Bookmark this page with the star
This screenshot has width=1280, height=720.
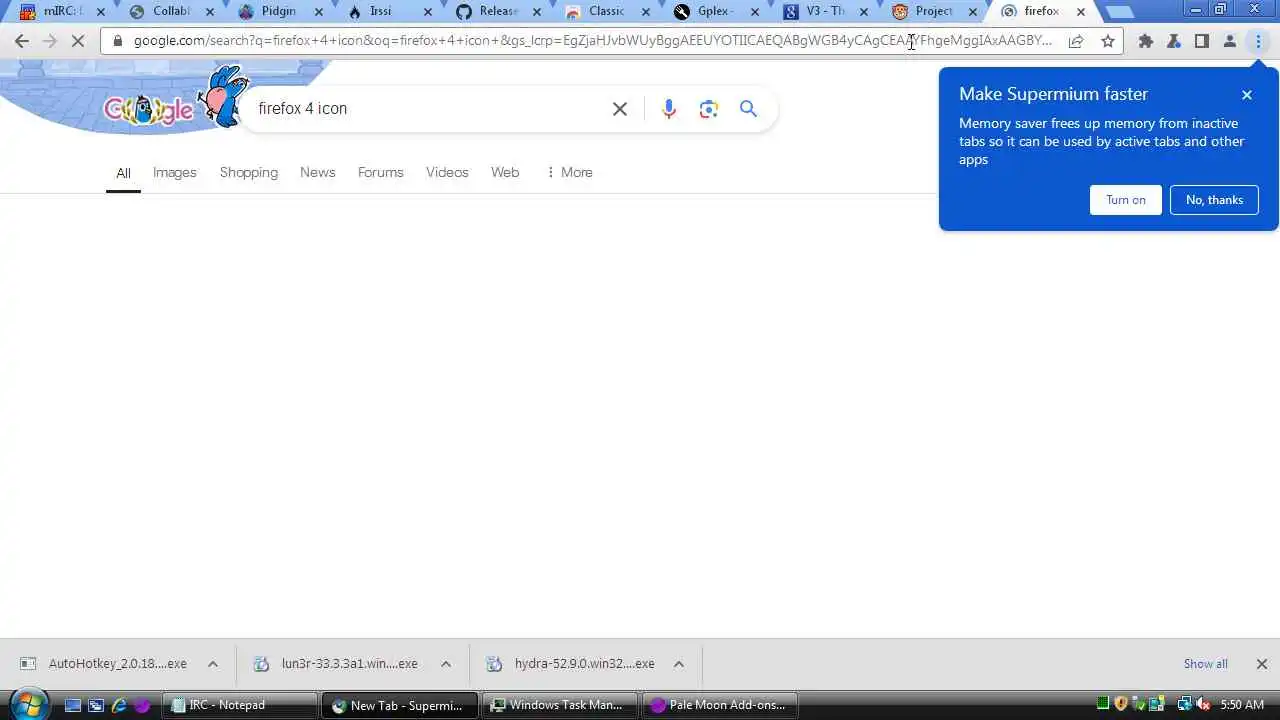tap(1108, 41)
